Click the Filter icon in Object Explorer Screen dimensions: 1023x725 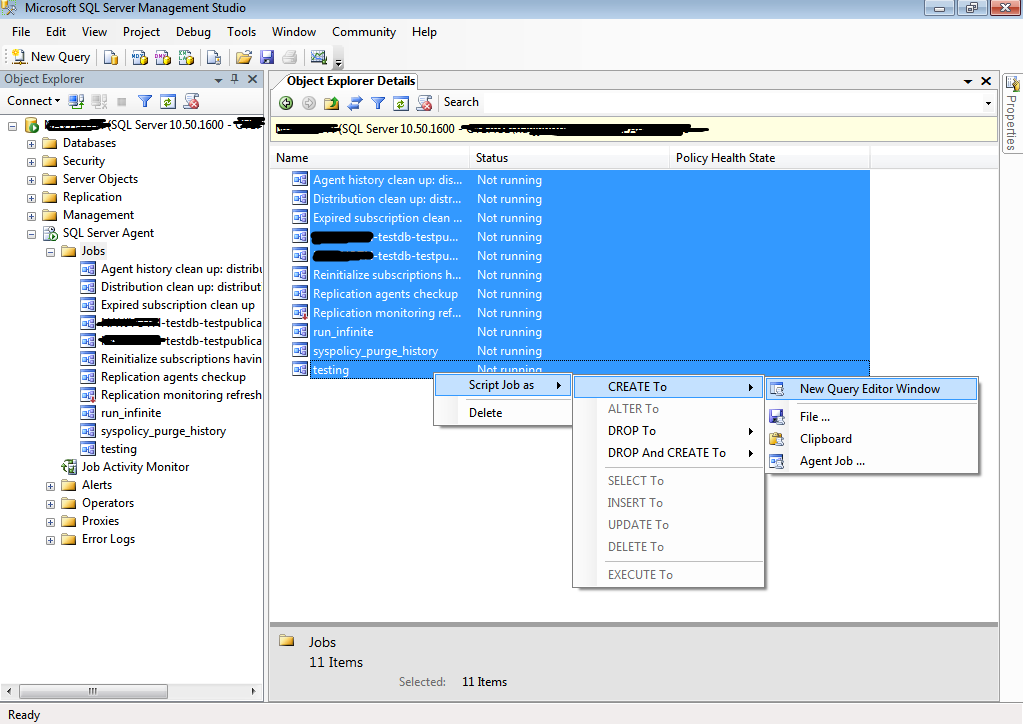pos(145,100)
